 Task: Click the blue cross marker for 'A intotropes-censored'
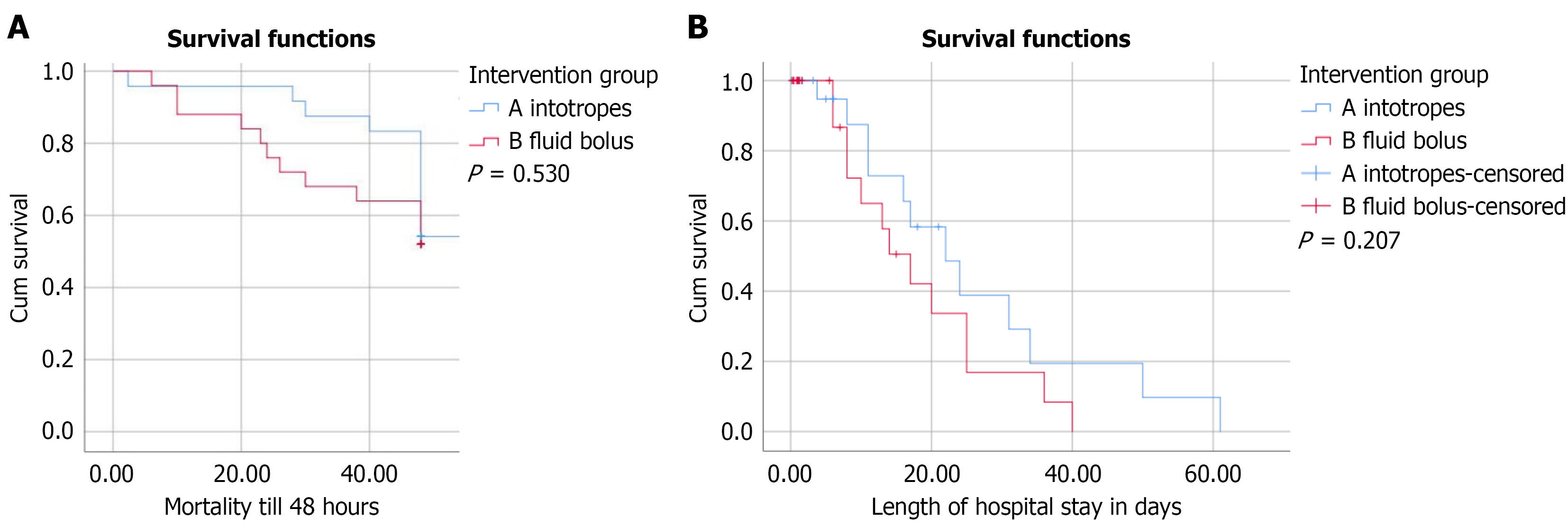(1316, 174)
